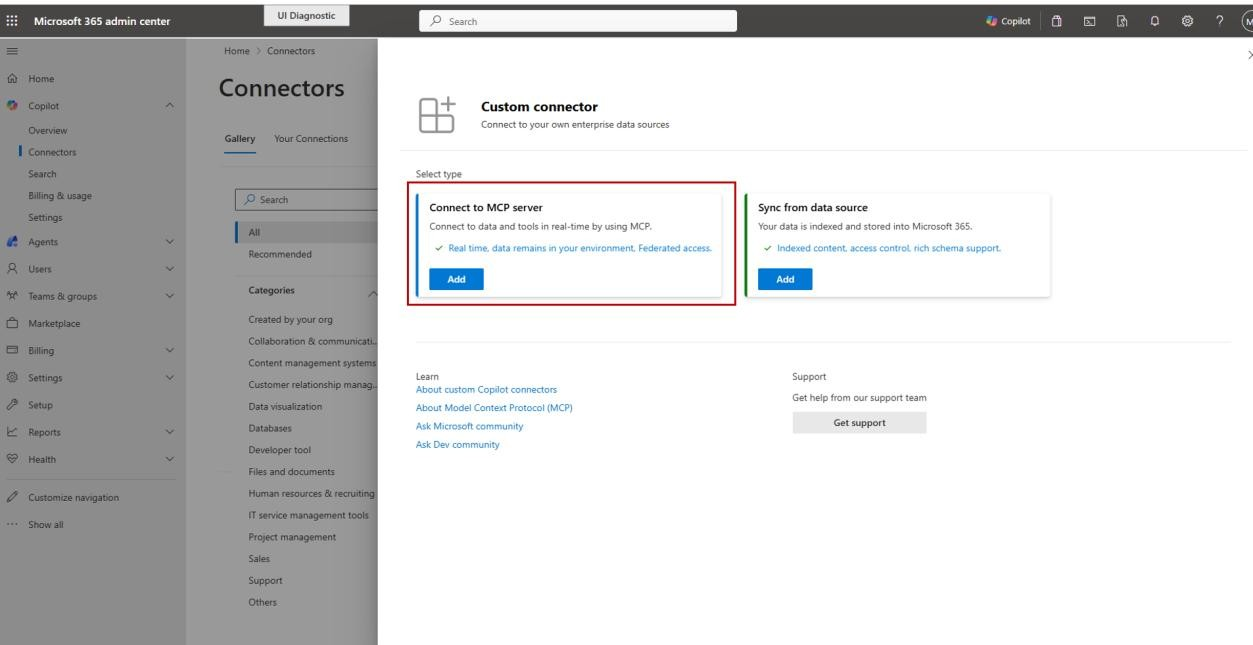Click Home in the breadcrumb
Screen dimensions: 1253x645
coord(237,52)
